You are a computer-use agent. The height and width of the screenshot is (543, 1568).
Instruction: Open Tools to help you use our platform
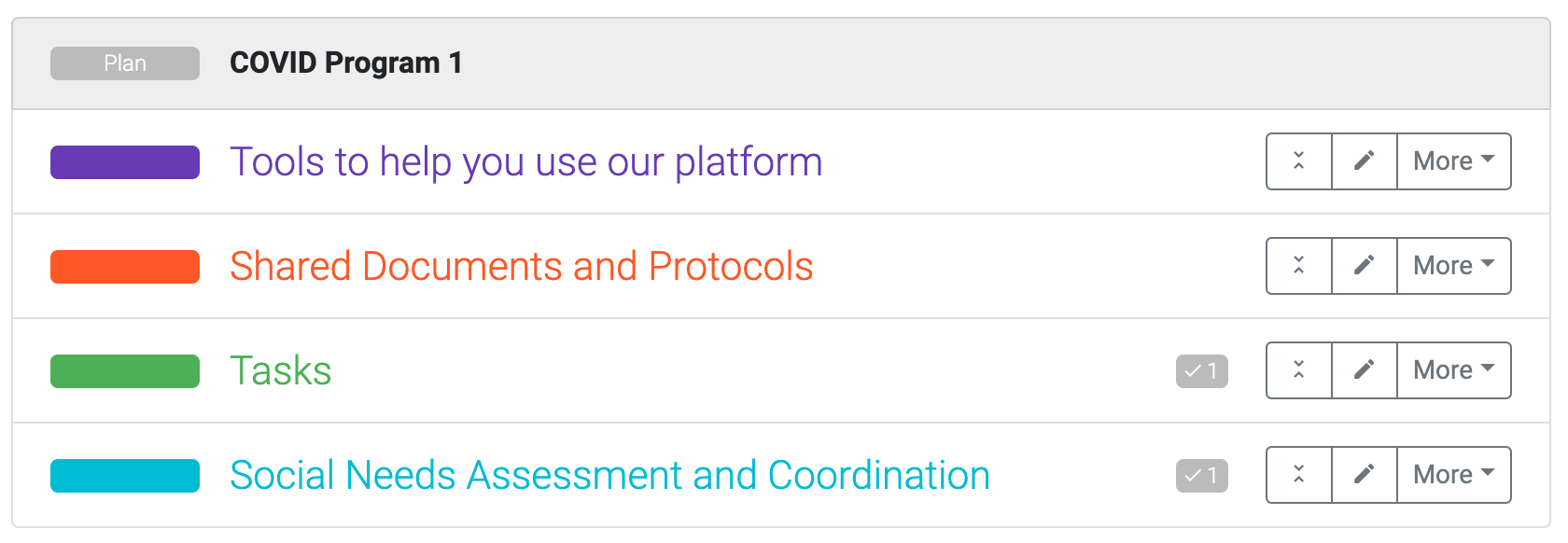coord(525,162)
